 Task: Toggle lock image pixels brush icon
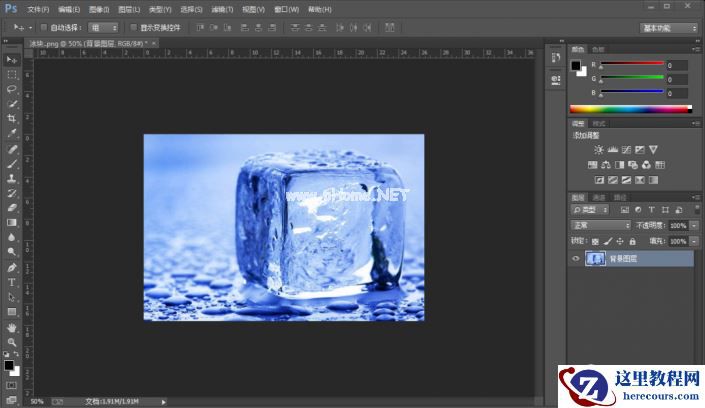click(608, 242)
